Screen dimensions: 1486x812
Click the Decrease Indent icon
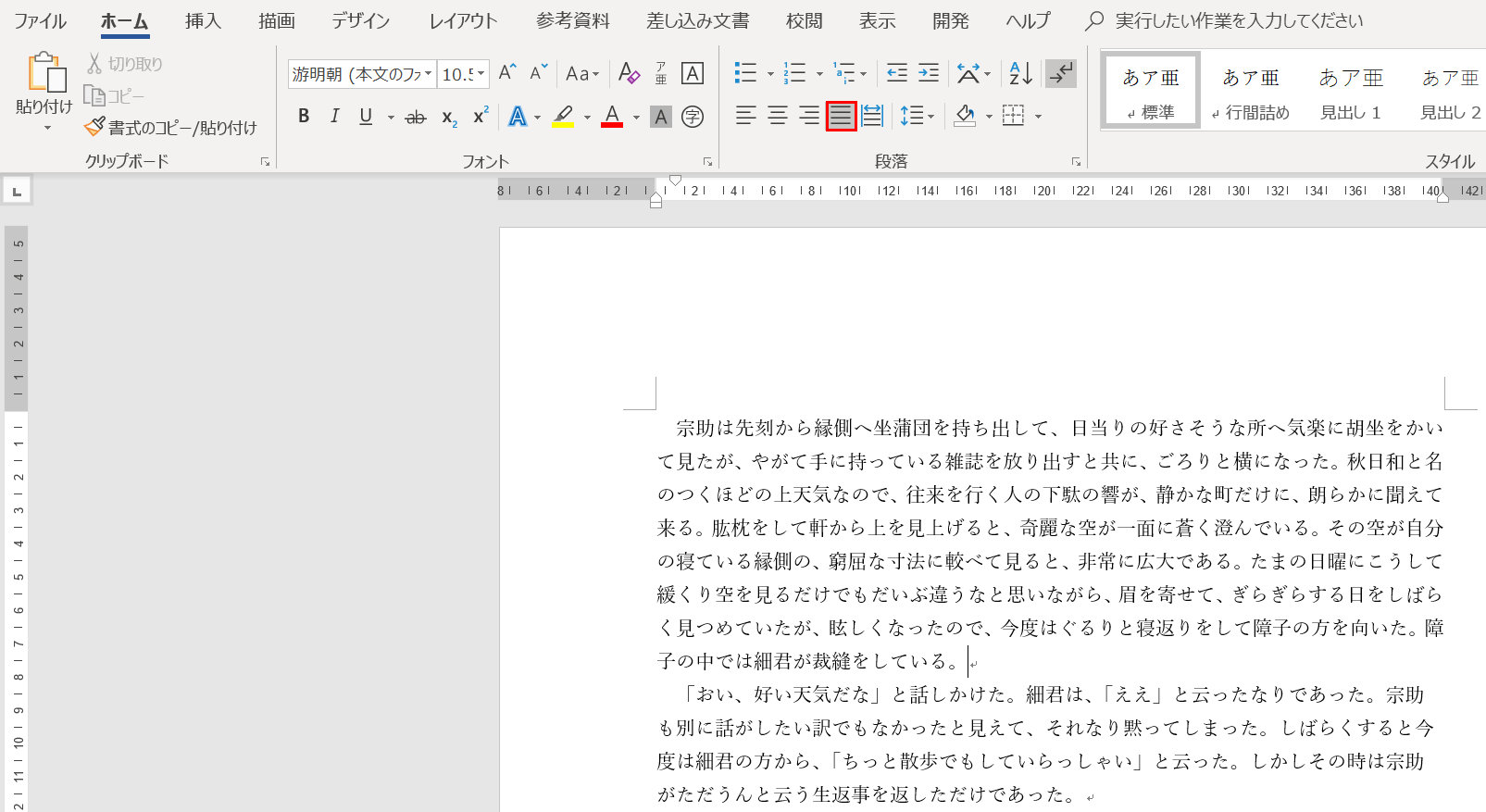[897, 73]
